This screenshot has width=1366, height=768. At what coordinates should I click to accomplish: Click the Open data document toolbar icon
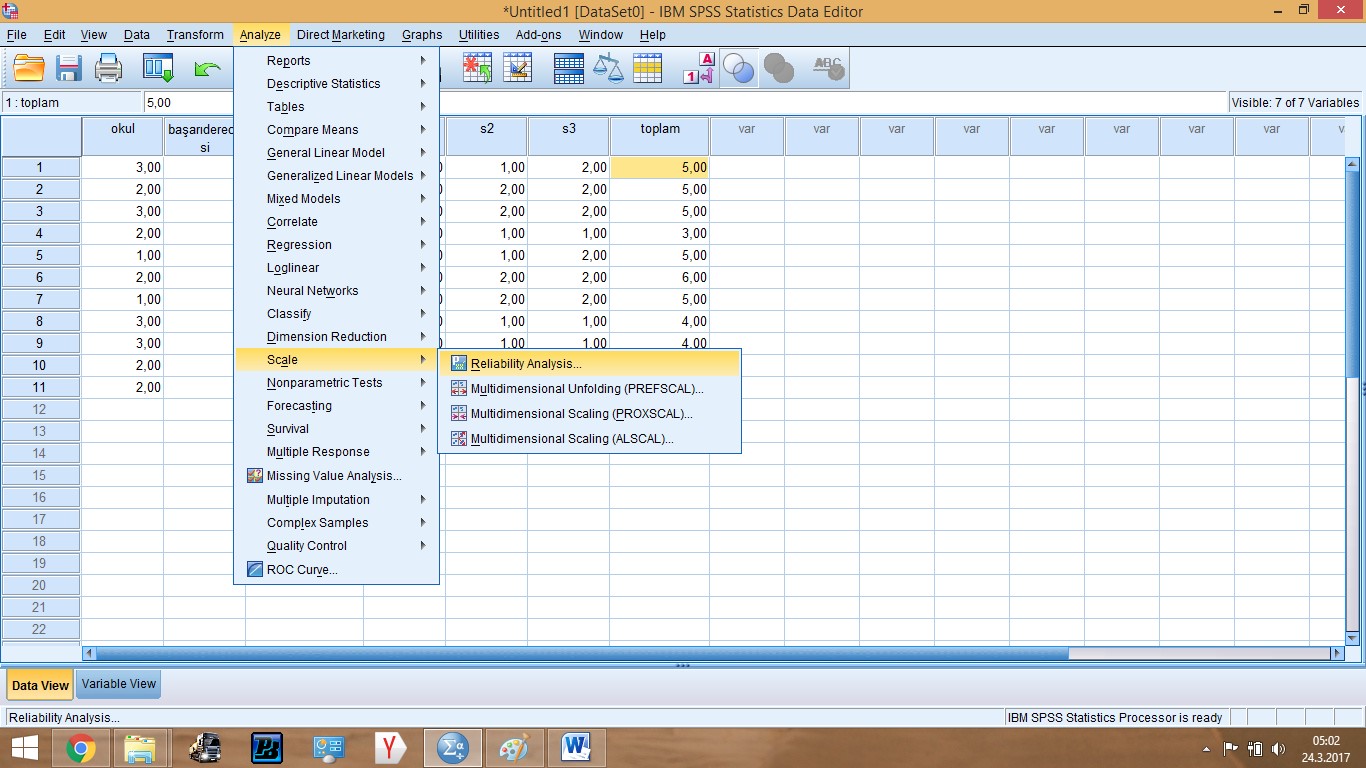(x=29, y=68)
